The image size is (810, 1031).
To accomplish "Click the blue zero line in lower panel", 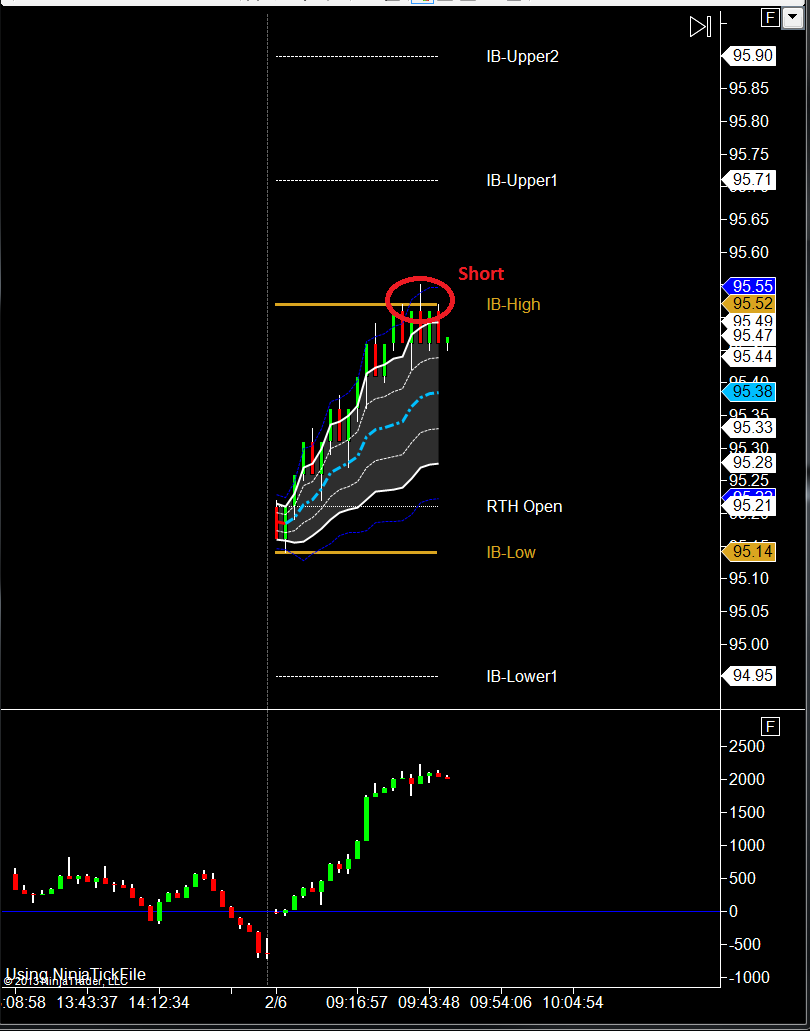I will (x=360, y=911).
